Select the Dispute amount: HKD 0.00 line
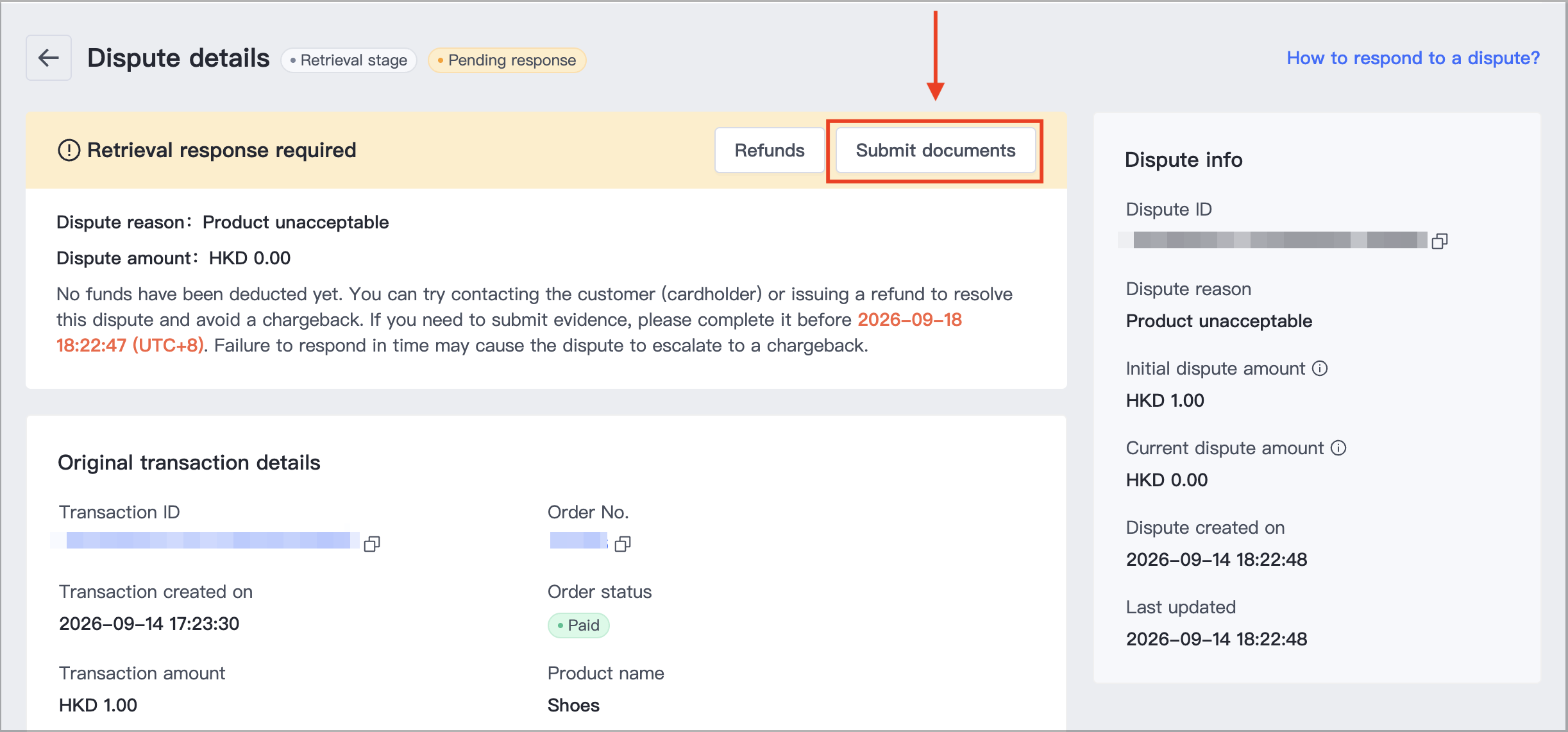The width and height of the screenshot is (1568, 732). click(173, 258)
